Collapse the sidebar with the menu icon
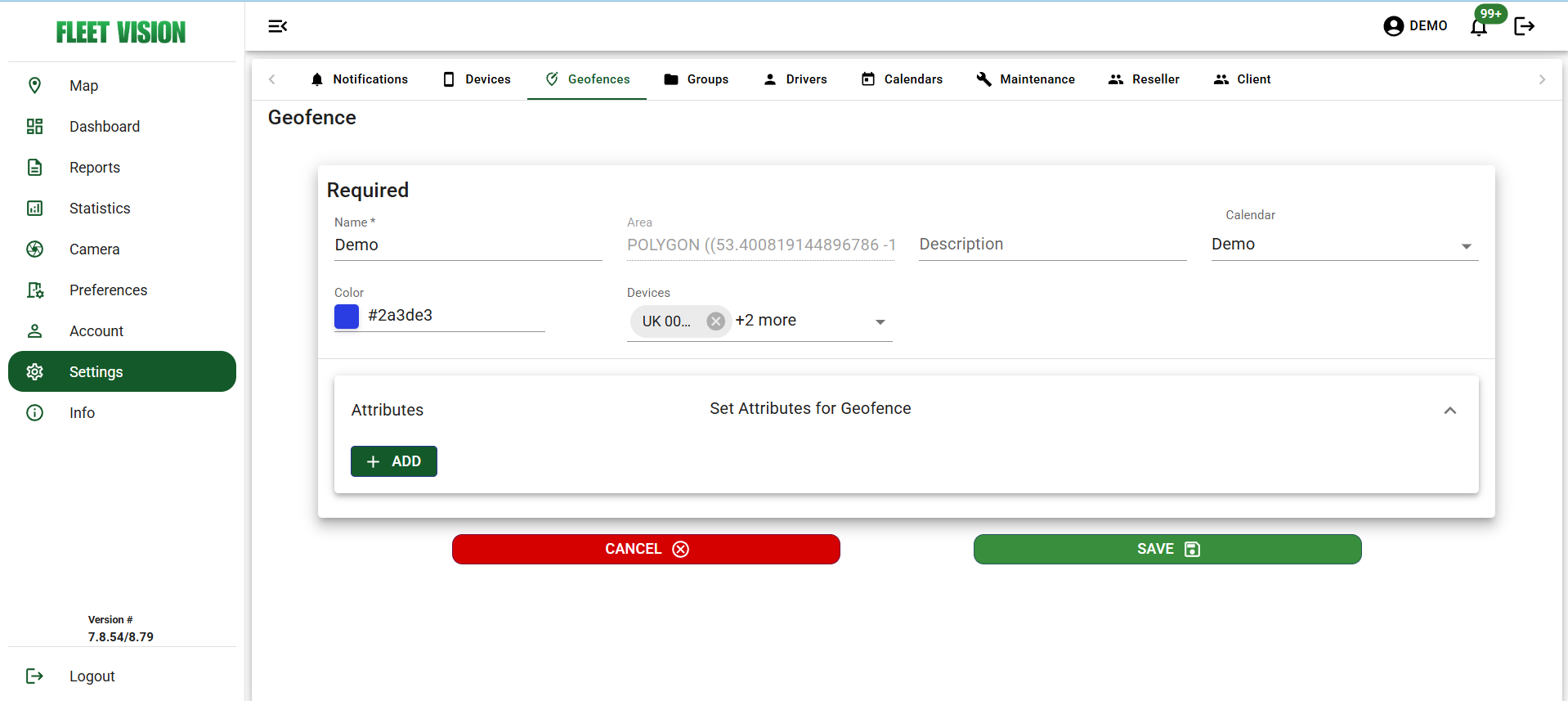Image resolution: width=1568 pixels, height=701 pixels. tap(278, 26)
